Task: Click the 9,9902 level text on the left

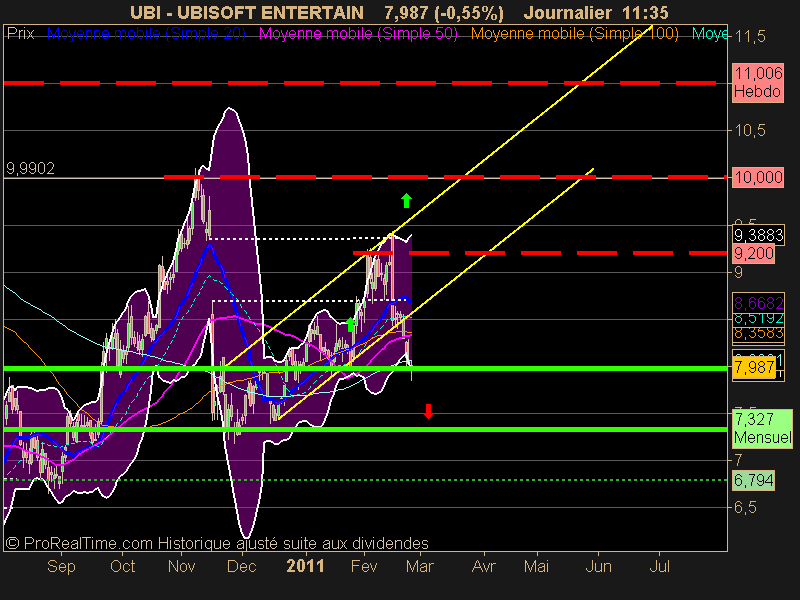Action: 30,168
